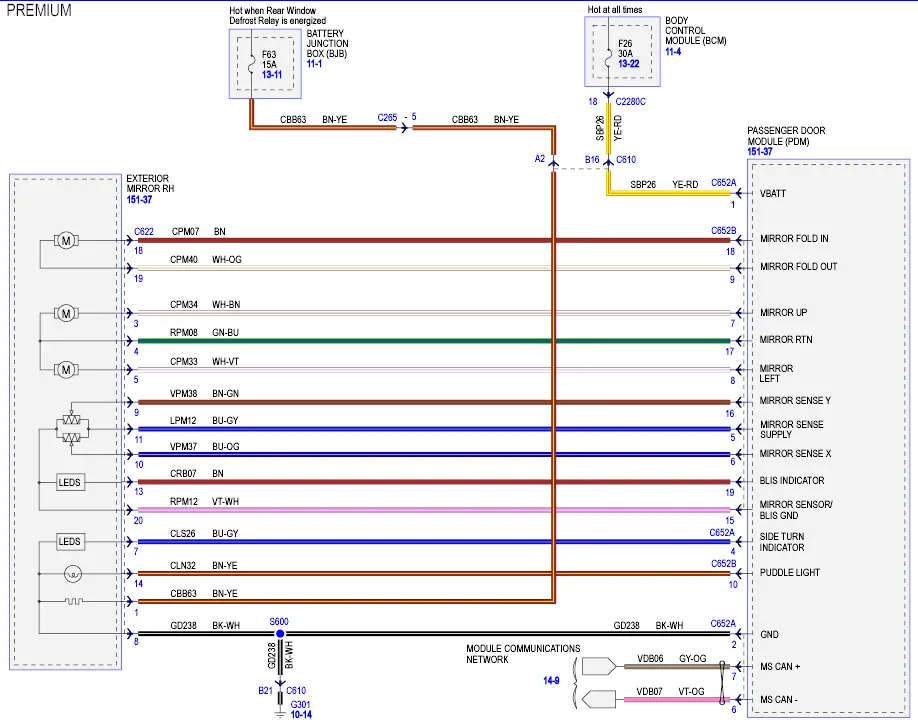
Task: Open the 13-11 reference under fuse F63
Action: 272,75
